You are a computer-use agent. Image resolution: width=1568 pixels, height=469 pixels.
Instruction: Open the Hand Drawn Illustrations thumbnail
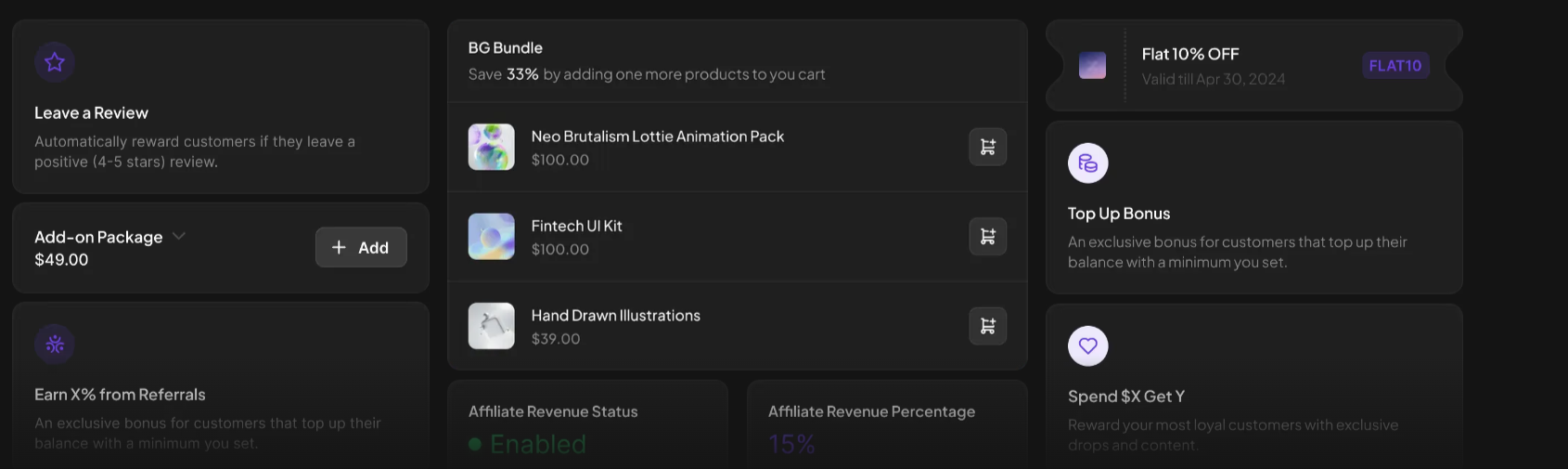pos(491,326)
